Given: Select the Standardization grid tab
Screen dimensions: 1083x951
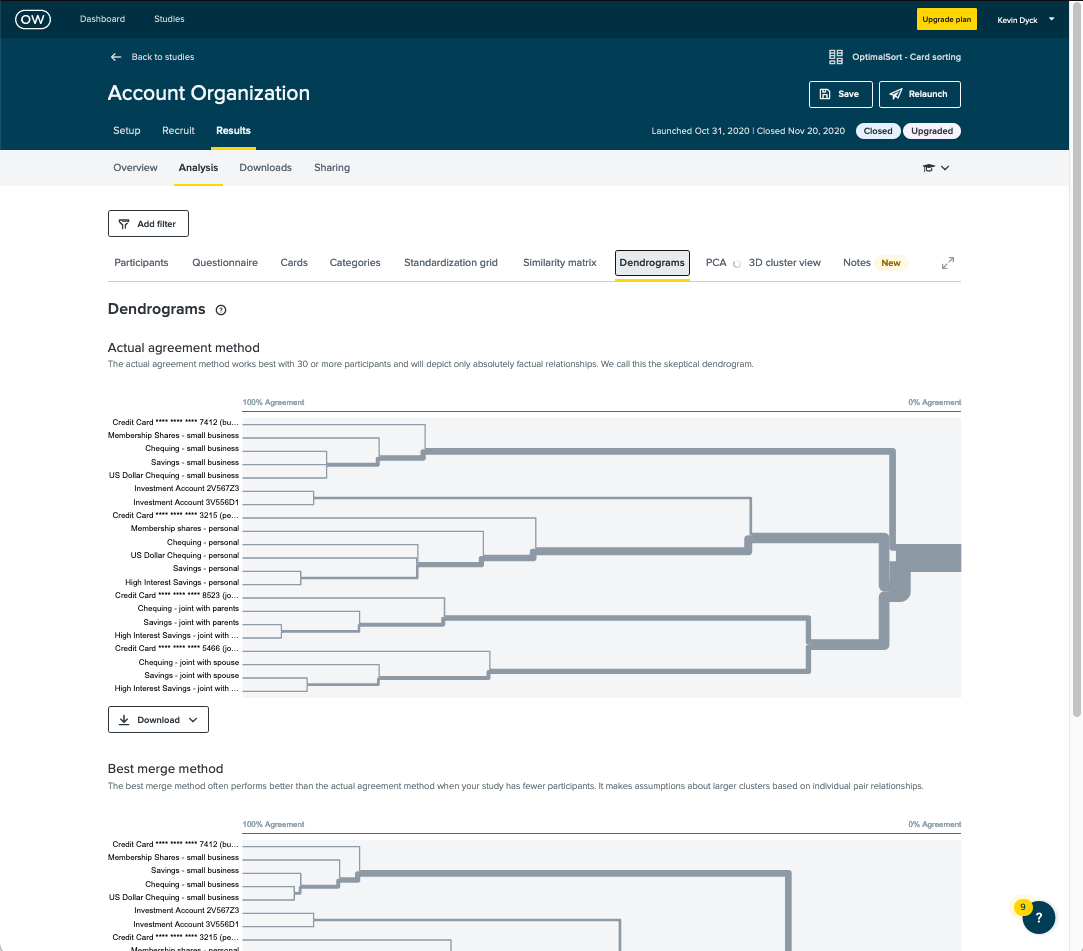Looking at the screenshot, I should (x=450, y=262).
